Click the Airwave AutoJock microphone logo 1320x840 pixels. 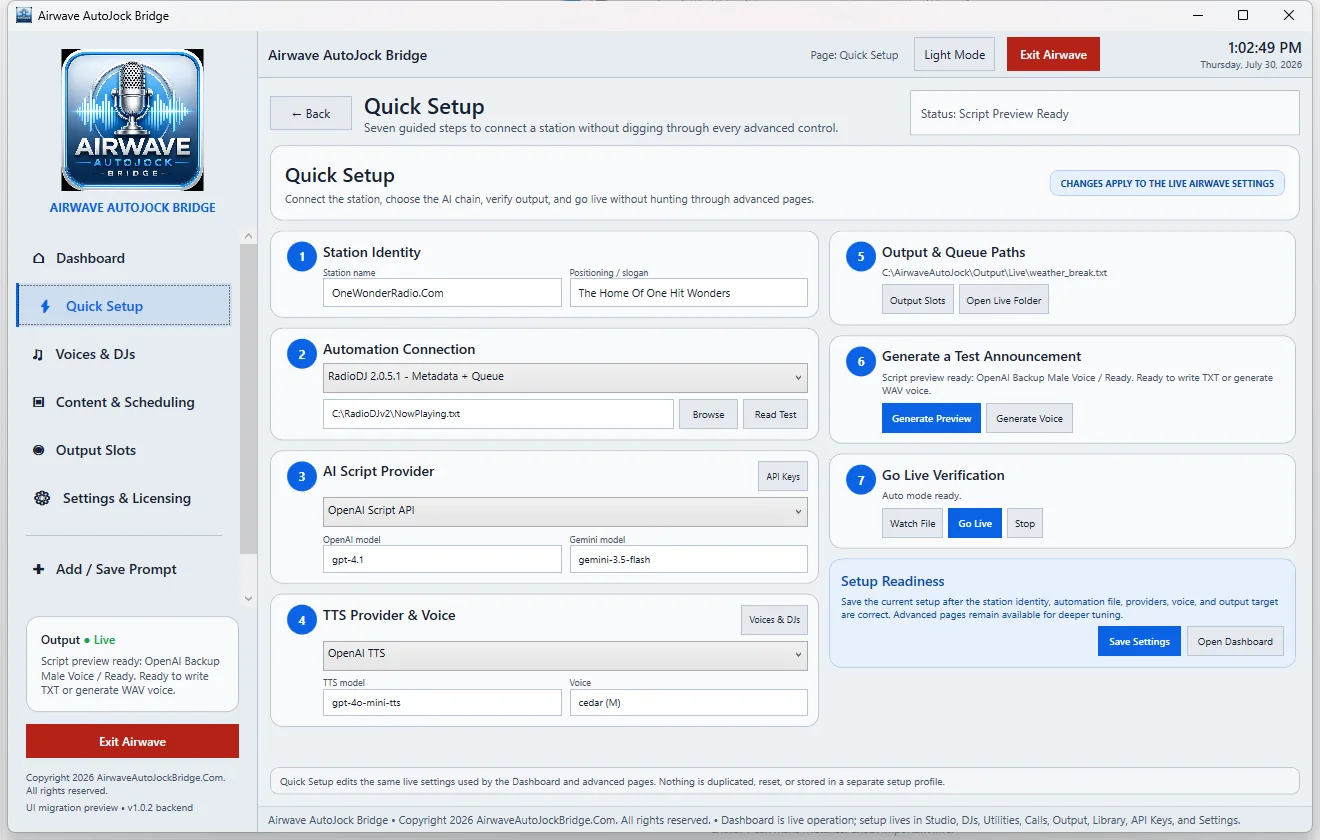132,120
